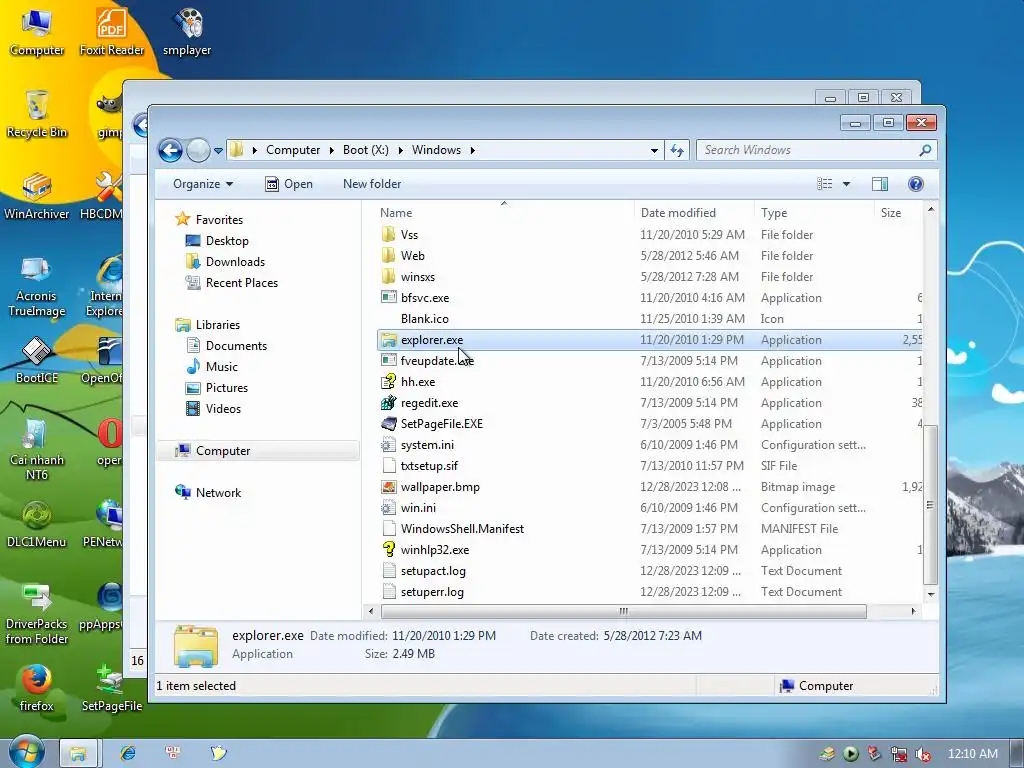Click Computer breadcrumb segment
Image resolution: width=1024 pixels, height=768 pixels.
tap(293, 150)
